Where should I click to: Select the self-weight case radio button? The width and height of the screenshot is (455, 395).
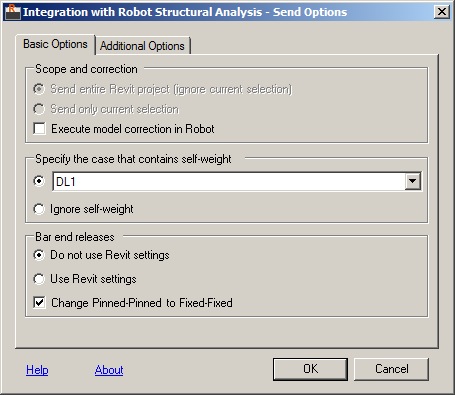click(x=39, y=181)
